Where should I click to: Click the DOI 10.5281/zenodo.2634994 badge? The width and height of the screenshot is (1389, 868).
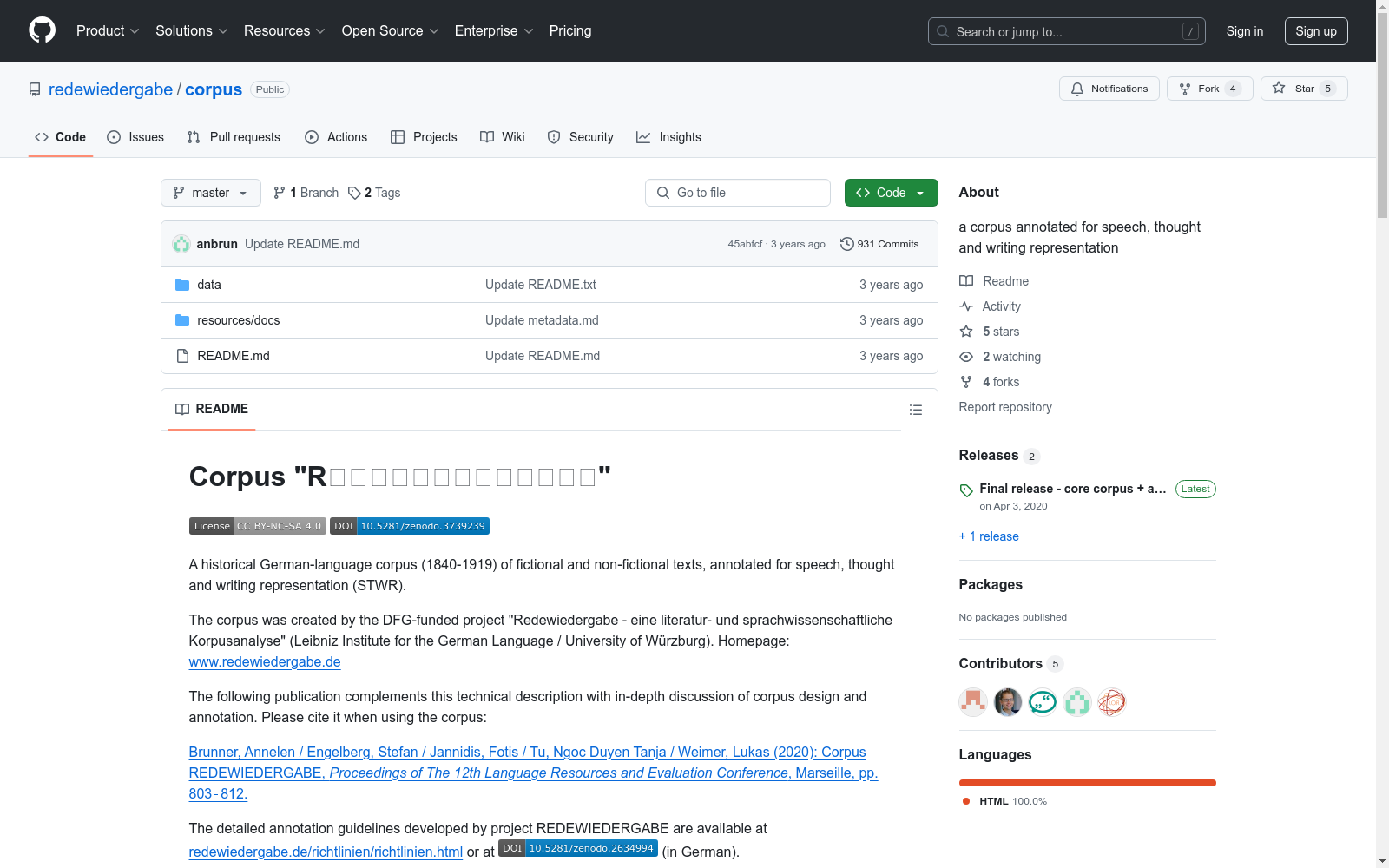[x=578, y=848]
